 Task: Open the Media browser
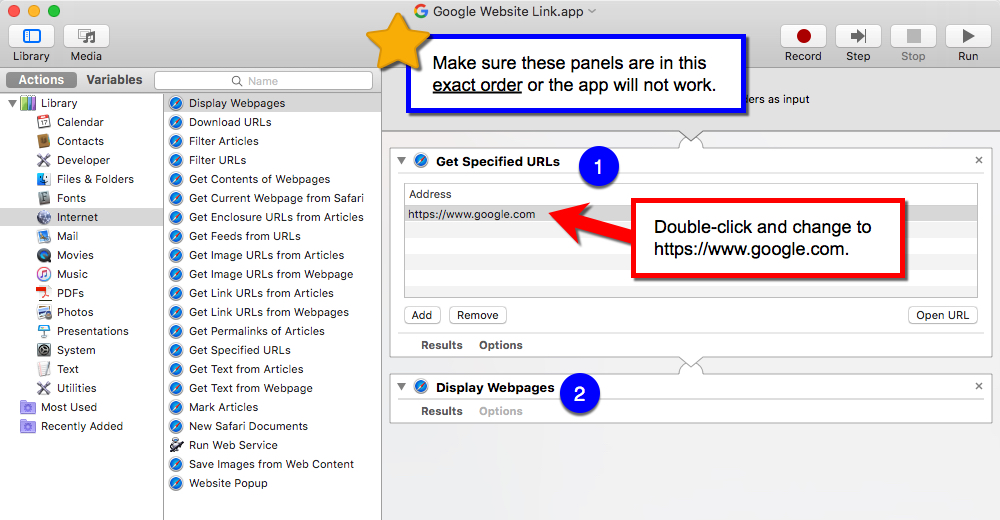point(86,37)
